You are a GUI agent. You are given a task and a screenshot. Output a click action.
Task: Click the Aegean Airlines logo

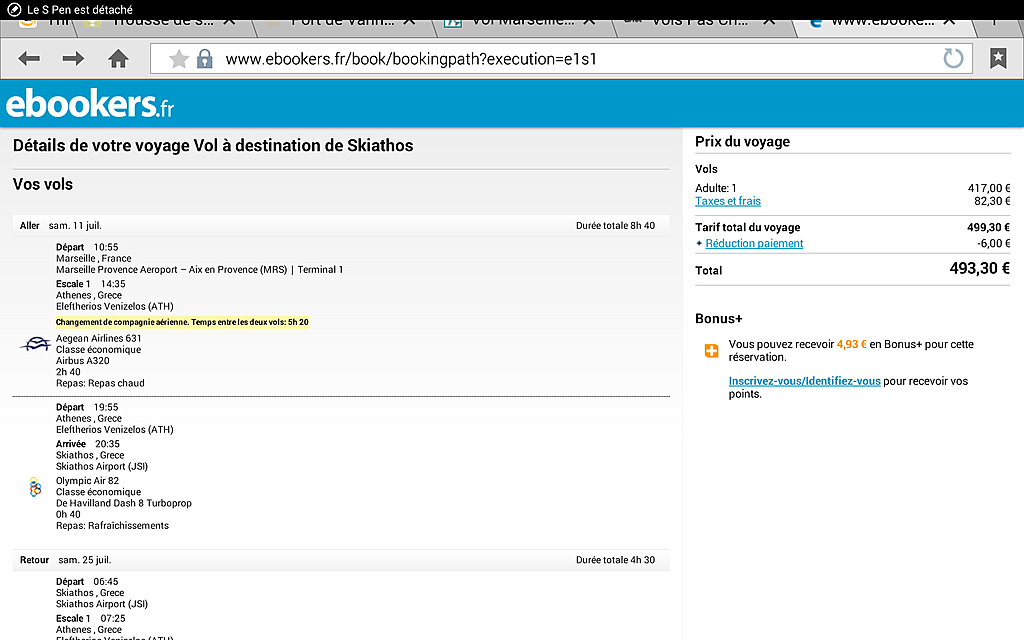tap(35, 344)
